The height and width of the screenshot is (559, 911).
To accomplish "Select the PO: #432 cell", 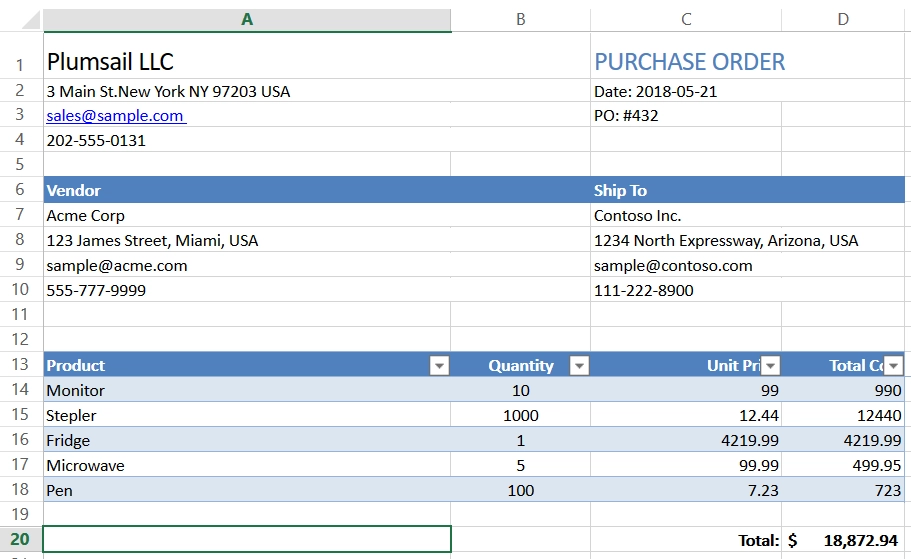I will [x=686, y=115].
